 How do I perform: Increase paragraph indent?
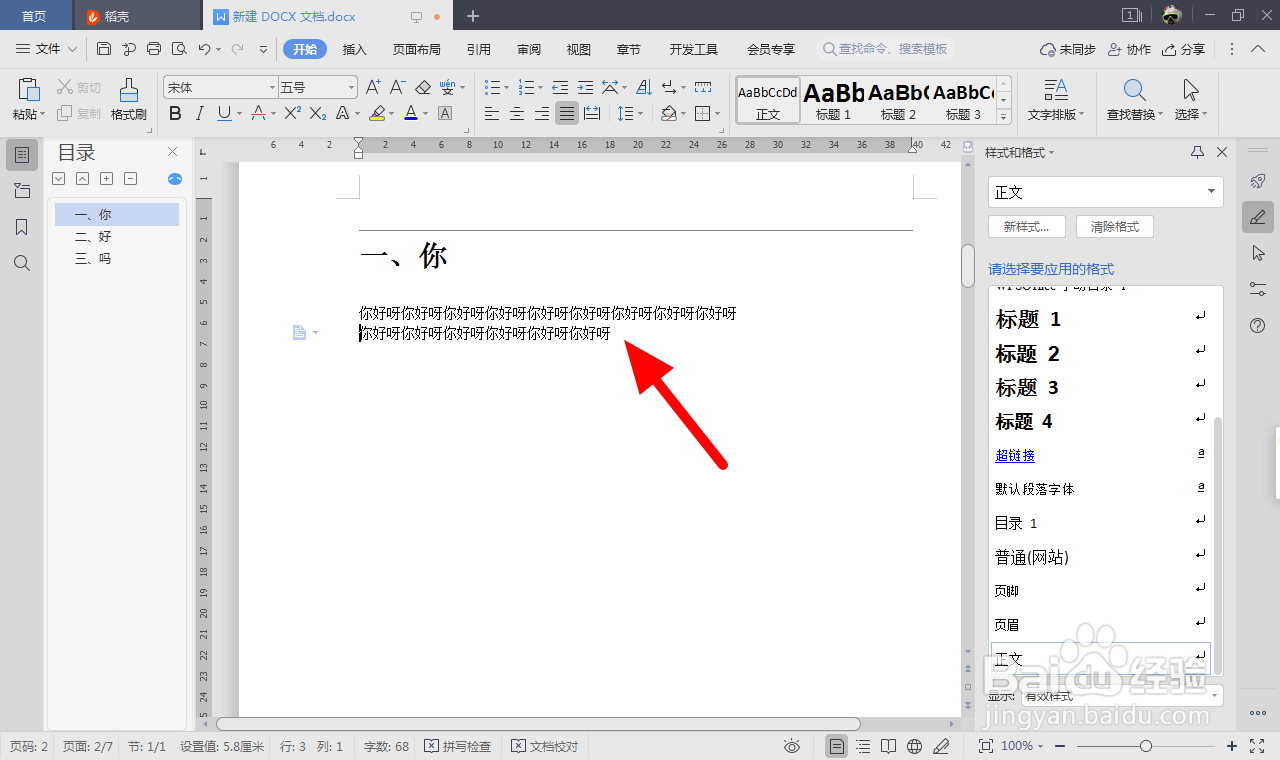(584, 88)
